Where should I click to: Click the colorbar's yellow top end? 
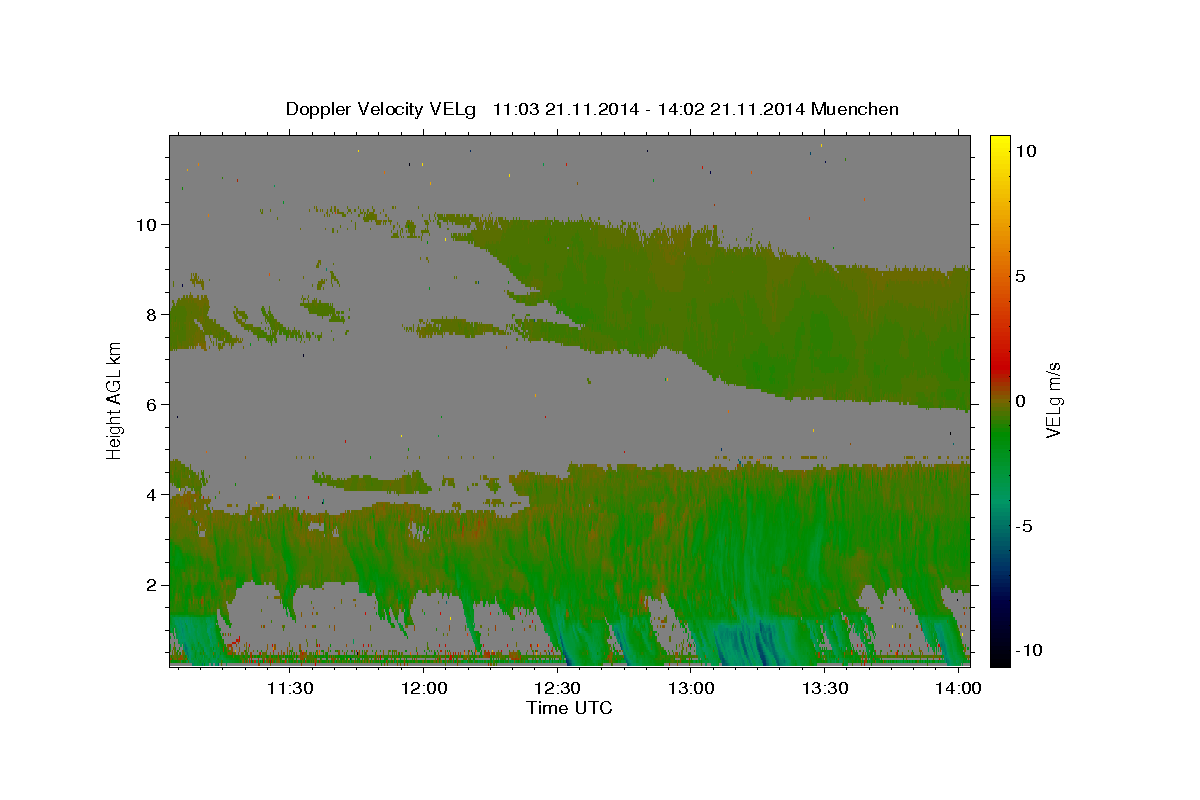click(x=999, y=142)
